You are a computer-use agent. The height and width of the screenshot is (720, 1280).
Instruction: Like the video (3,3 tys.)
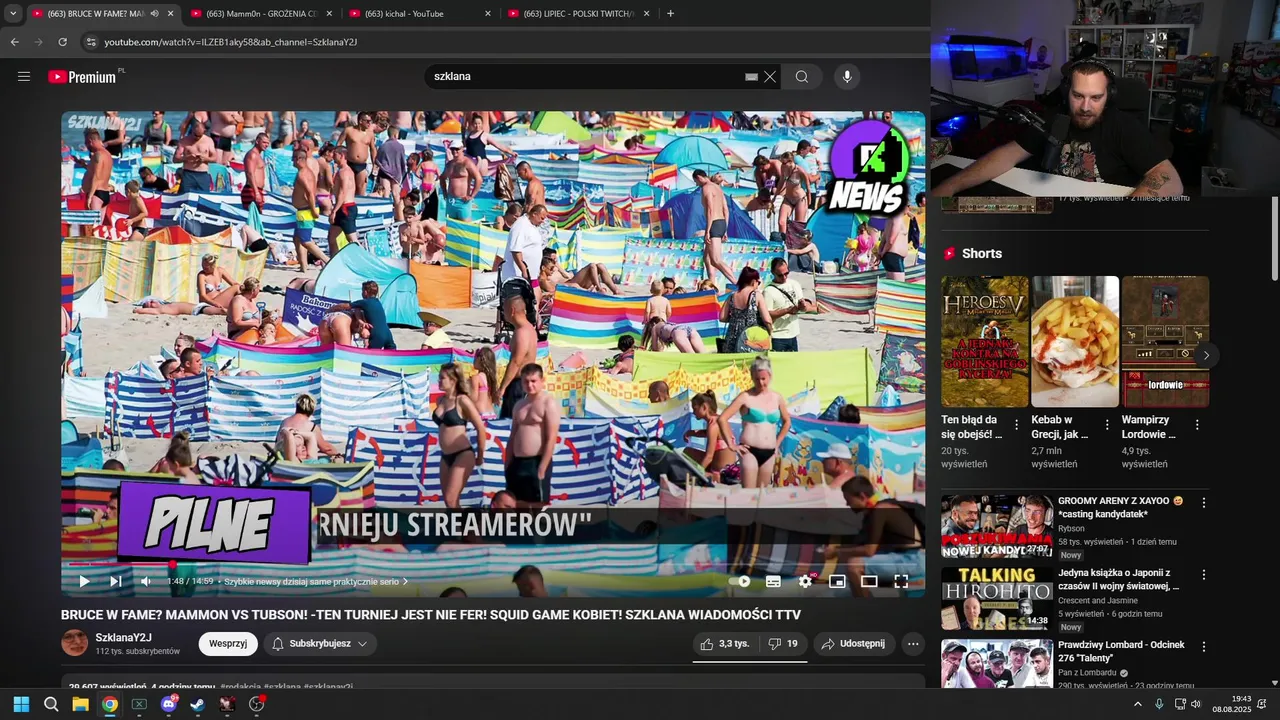[x=725, y=644]
